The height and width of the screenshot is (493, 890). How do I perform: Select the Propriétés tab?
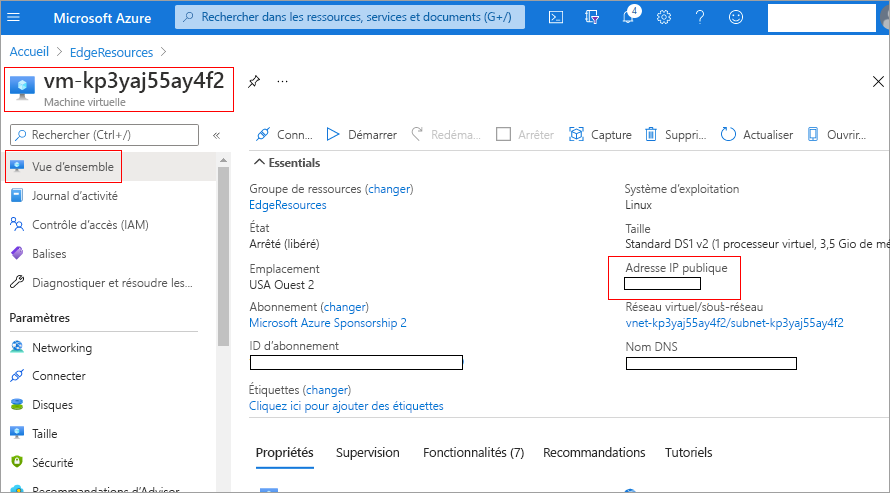[284, 453]
